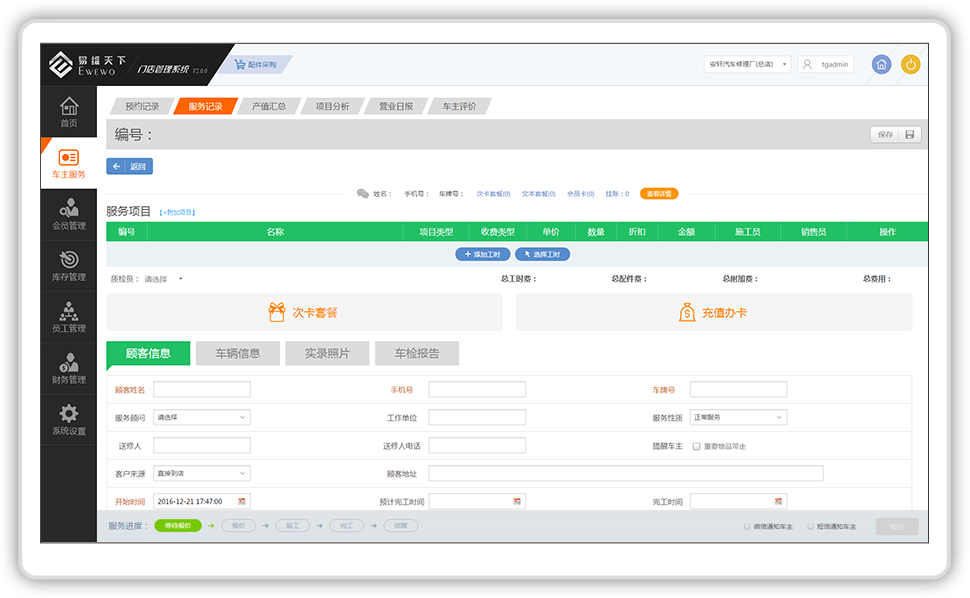This screenshot has height=598, width=970.
Task: Click the 添加工时 button
Action: (483, 254)
